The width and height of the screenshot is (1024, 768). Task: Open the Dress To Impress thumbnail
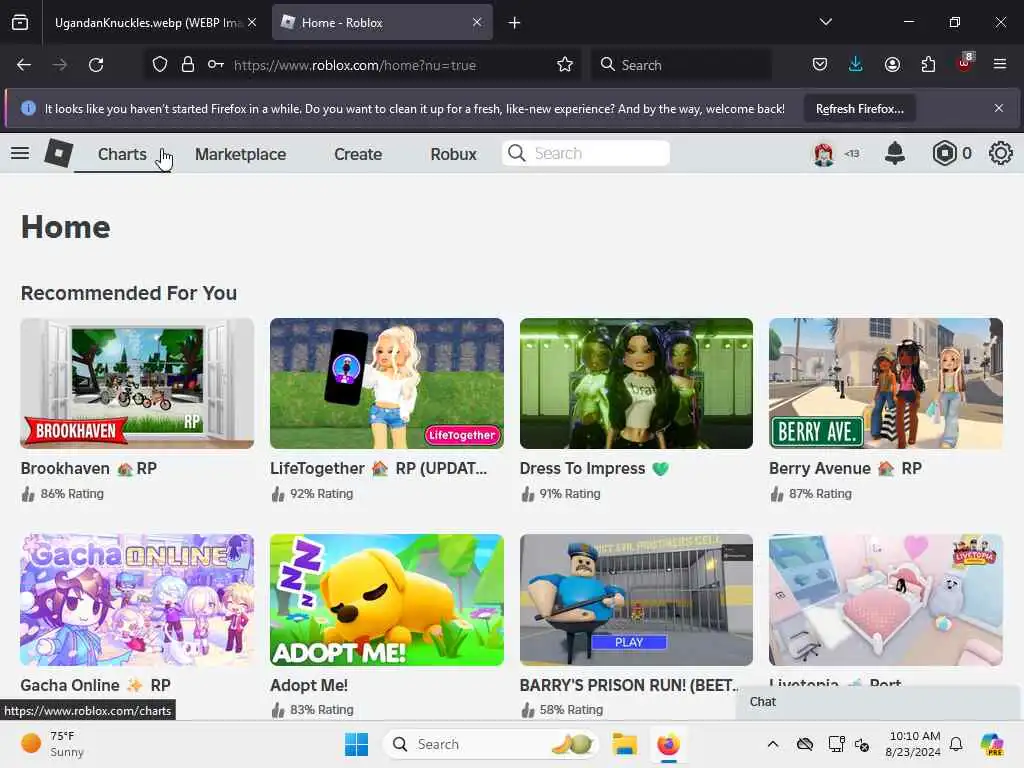[x=636, y=383]
